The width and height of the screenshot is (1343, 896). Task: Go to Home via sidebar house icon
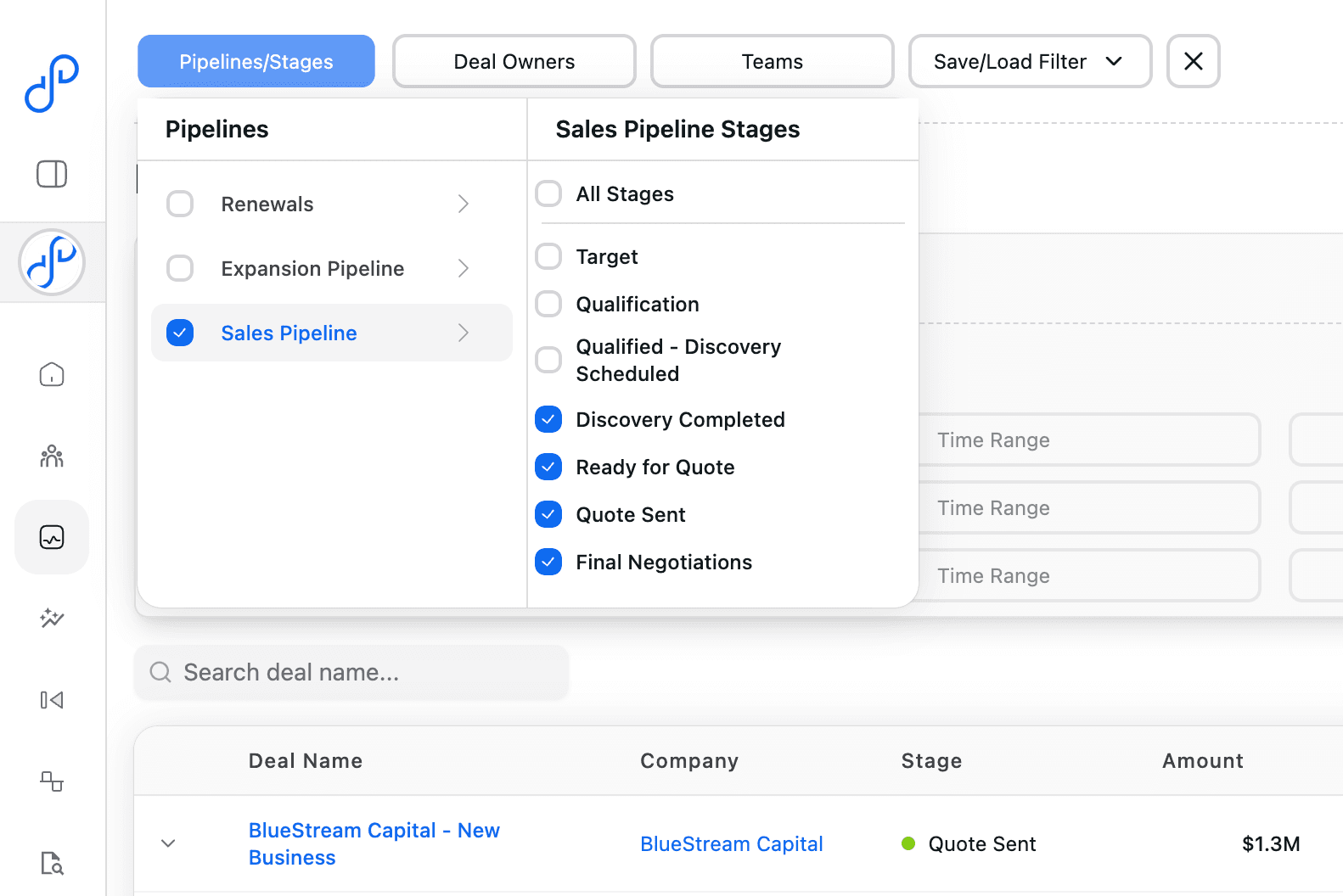pos(52,374)
